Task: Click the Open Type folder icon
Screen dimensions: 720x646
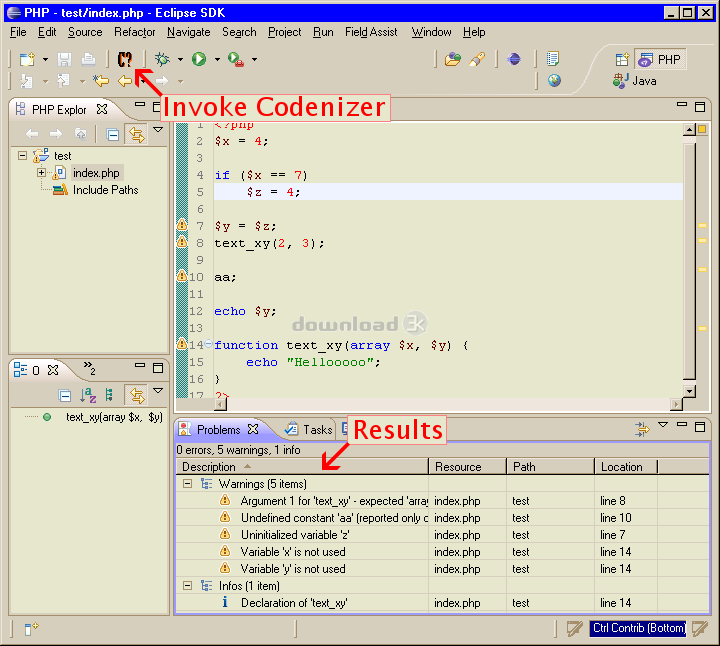Action: [x=453, y=59]
